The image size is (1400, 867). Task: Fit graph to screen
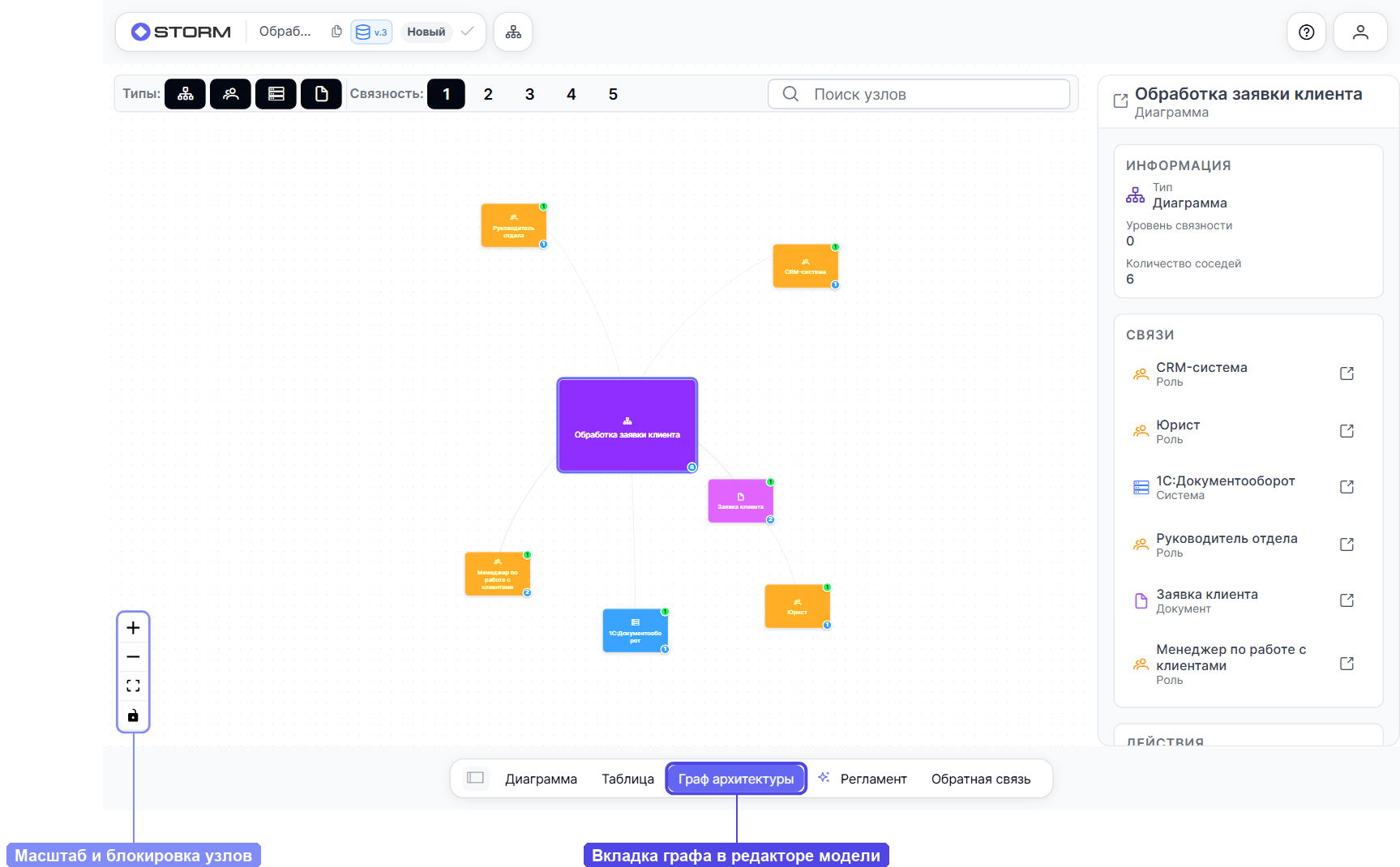coord(133,686)
